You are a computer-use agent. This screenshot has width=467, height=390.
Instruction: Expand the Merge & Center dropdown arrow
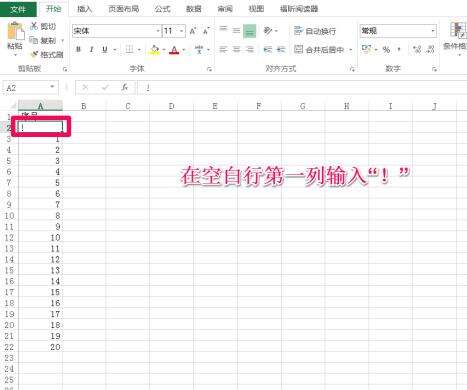click(351, 50)
